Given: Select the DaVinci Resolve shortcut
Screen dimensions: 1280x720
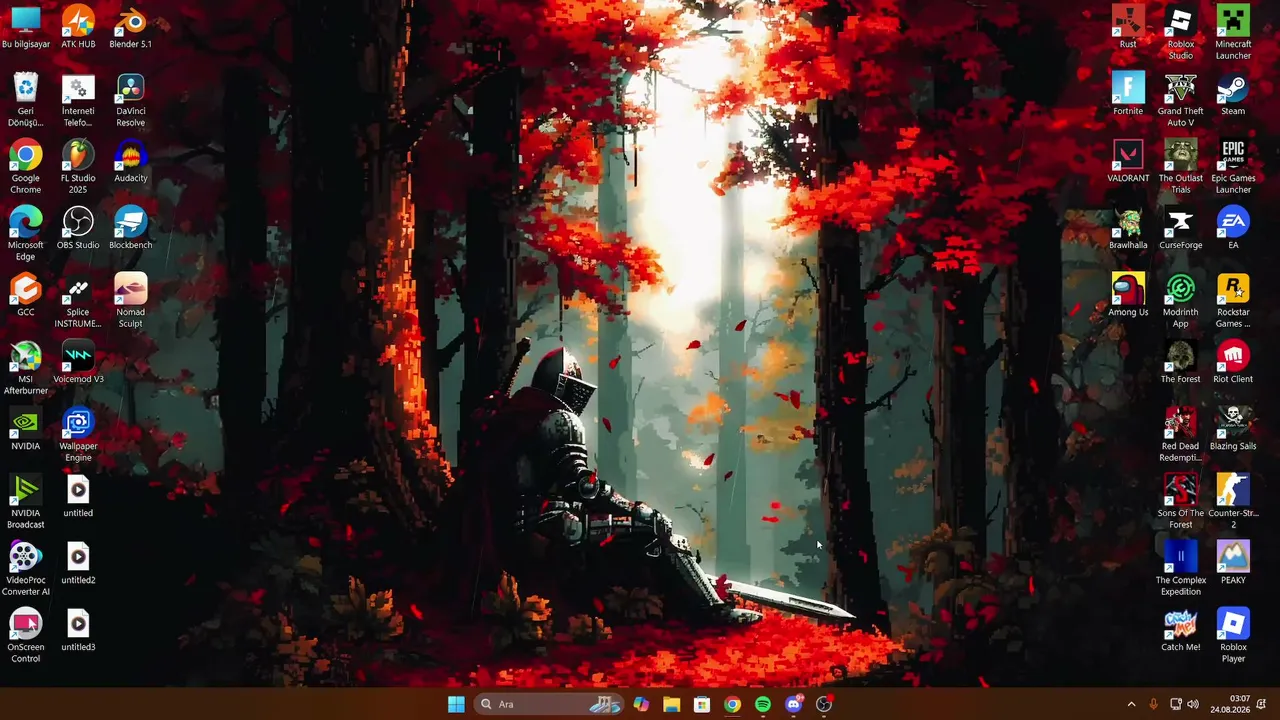Looking at the screenshot, I should [x=130, y=100].
